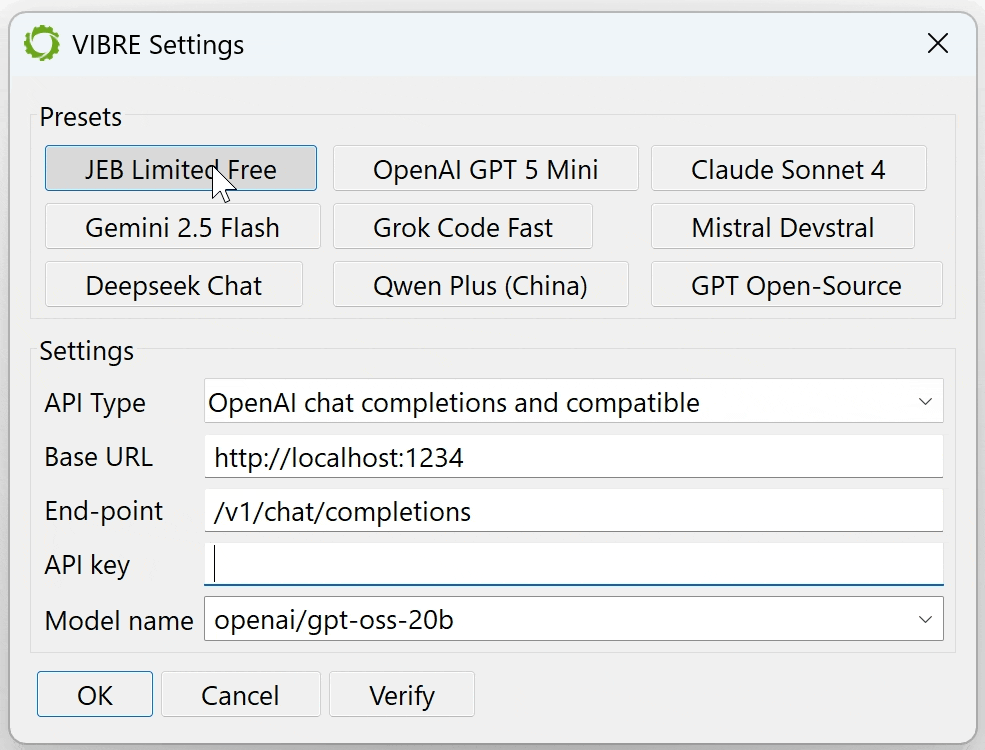
Task: Test the connection with Verify button
Action: coord(402,694)
